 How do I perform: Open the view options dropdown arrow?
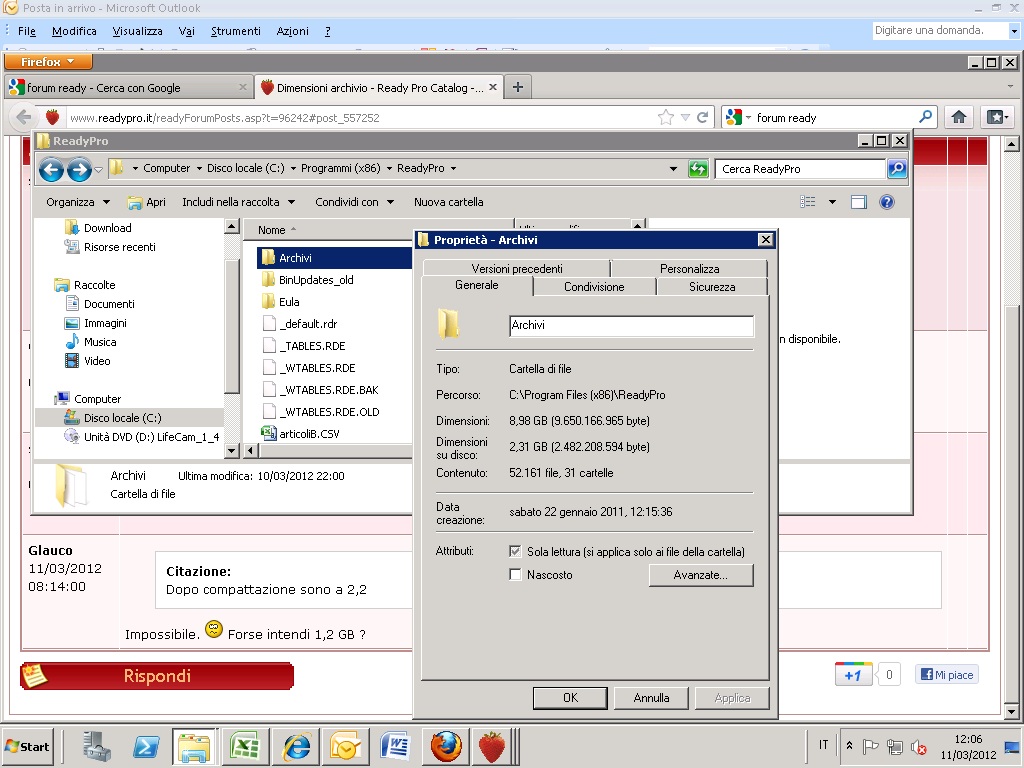[832, 202]
